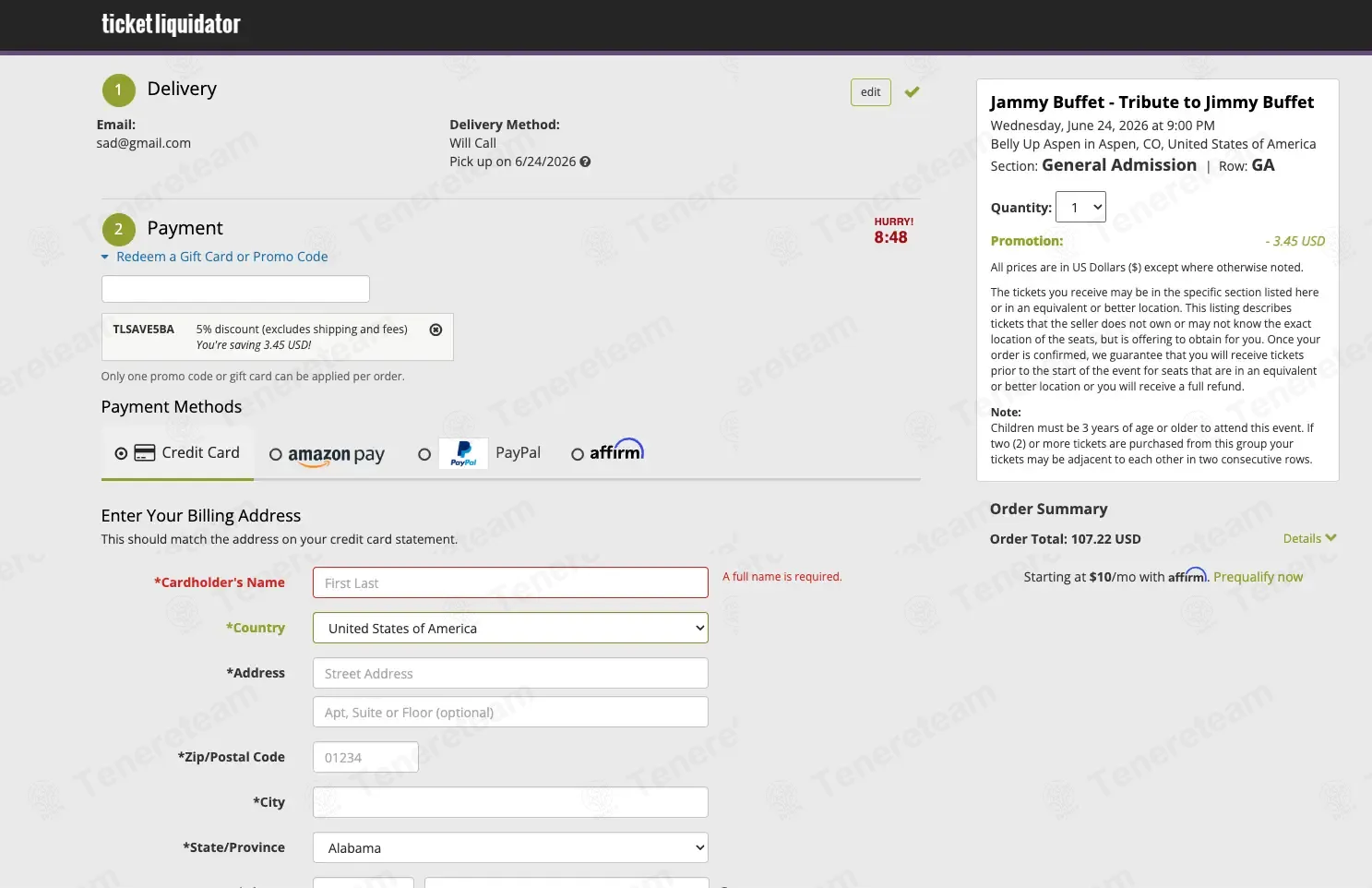Click the Affirm logo in payment methods
This screenshot has width=1372, height=888.
point(617,450)
